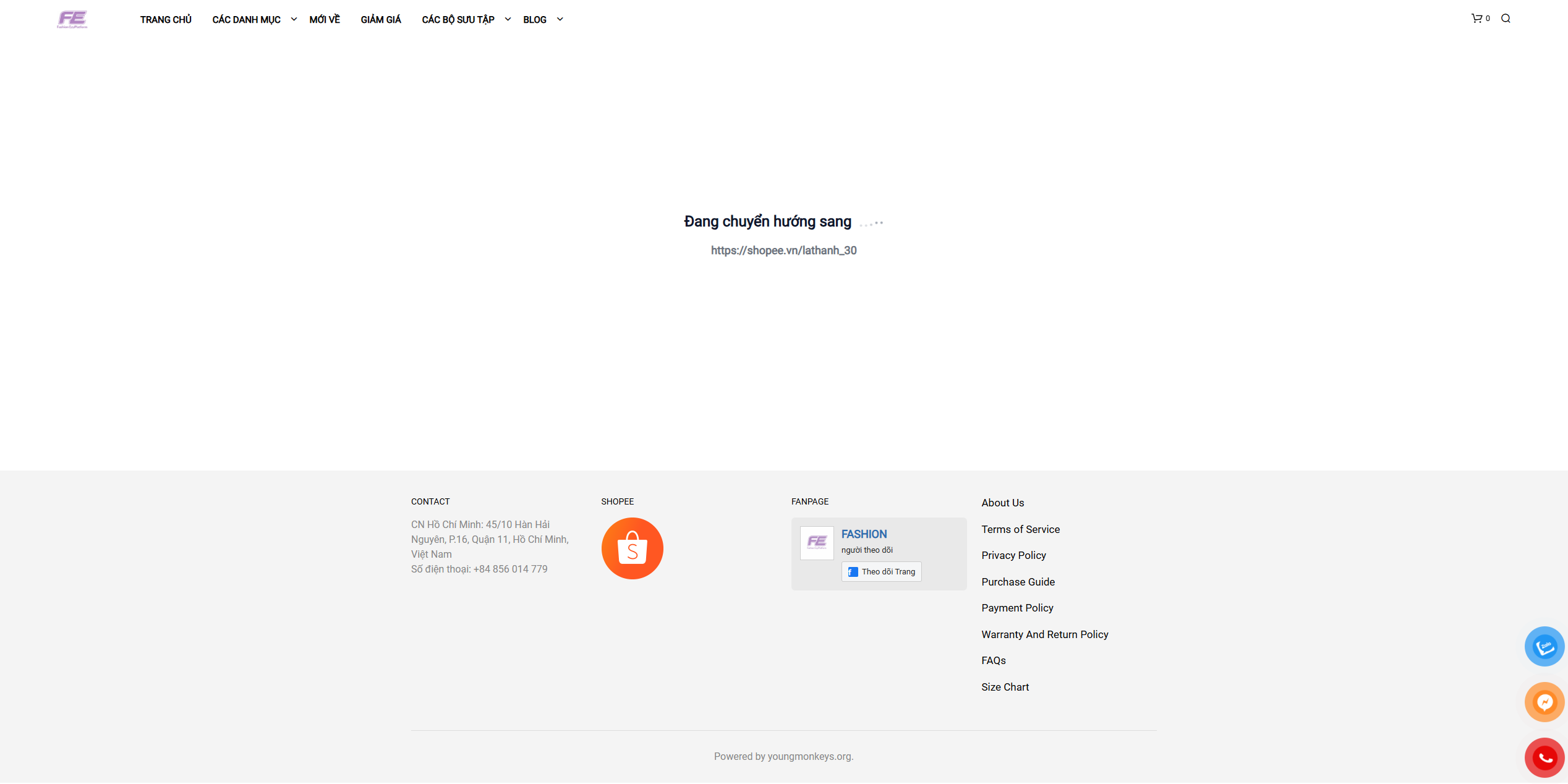Expand the CÁC BỘ SƯU TẬP chevron

(508, 19)
